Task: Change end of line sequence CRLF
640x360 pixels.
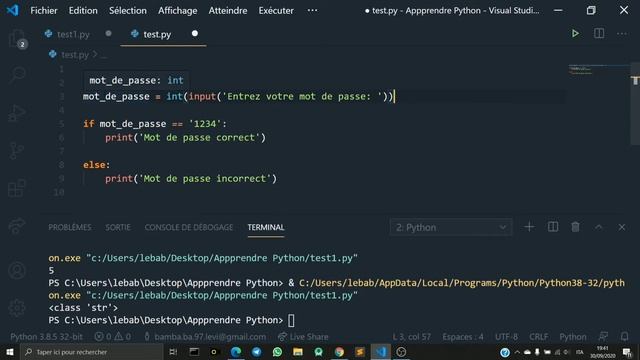Action: coord(539,336)
